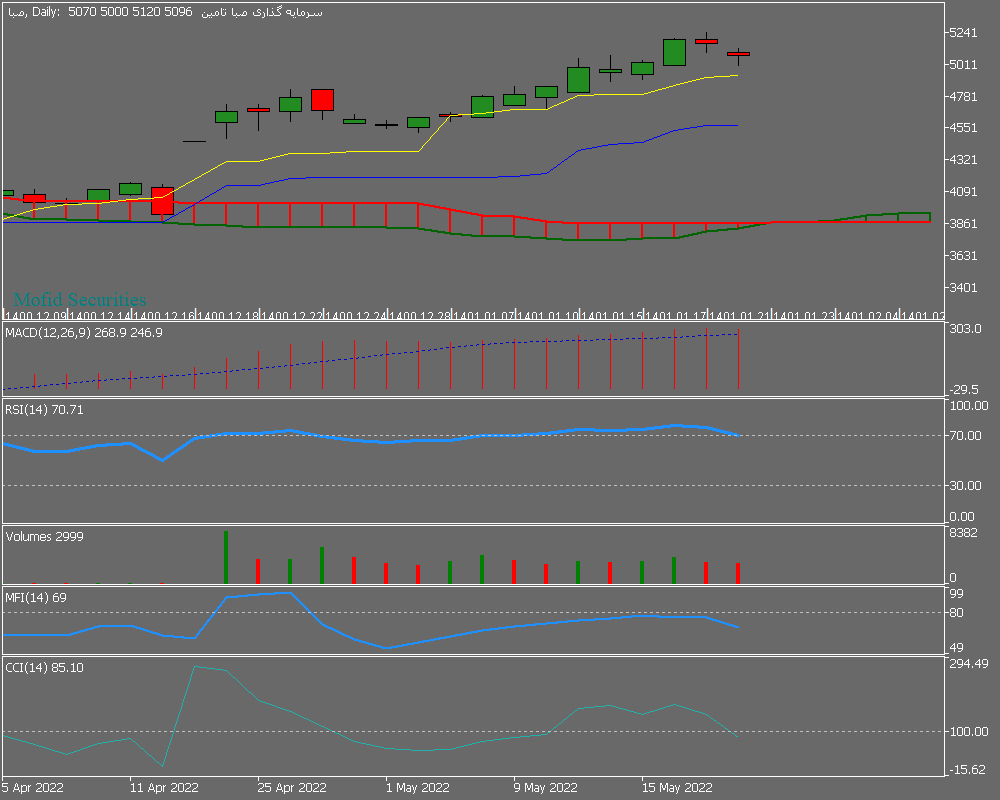
Task: Click the last red candlestick on price chart
Action: coord(739,55)
